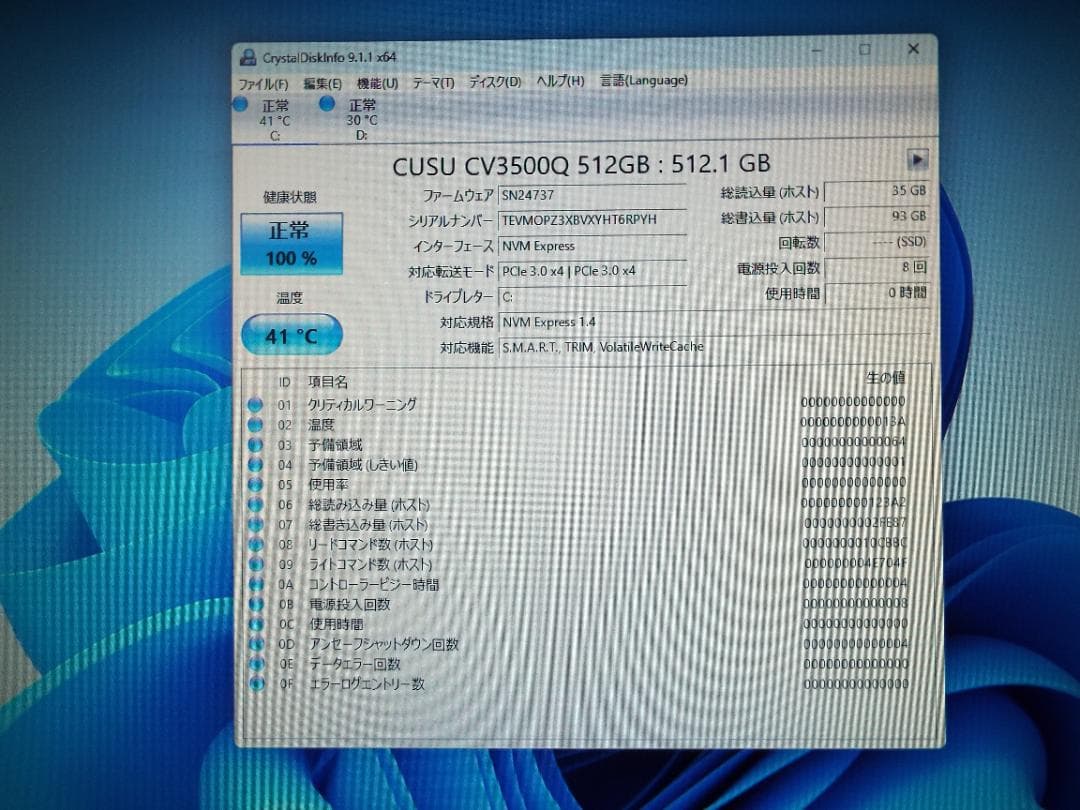This screenshot has width=1080, height=810.
Task: Click the 41°C temperature button
Action: (291, 335)
